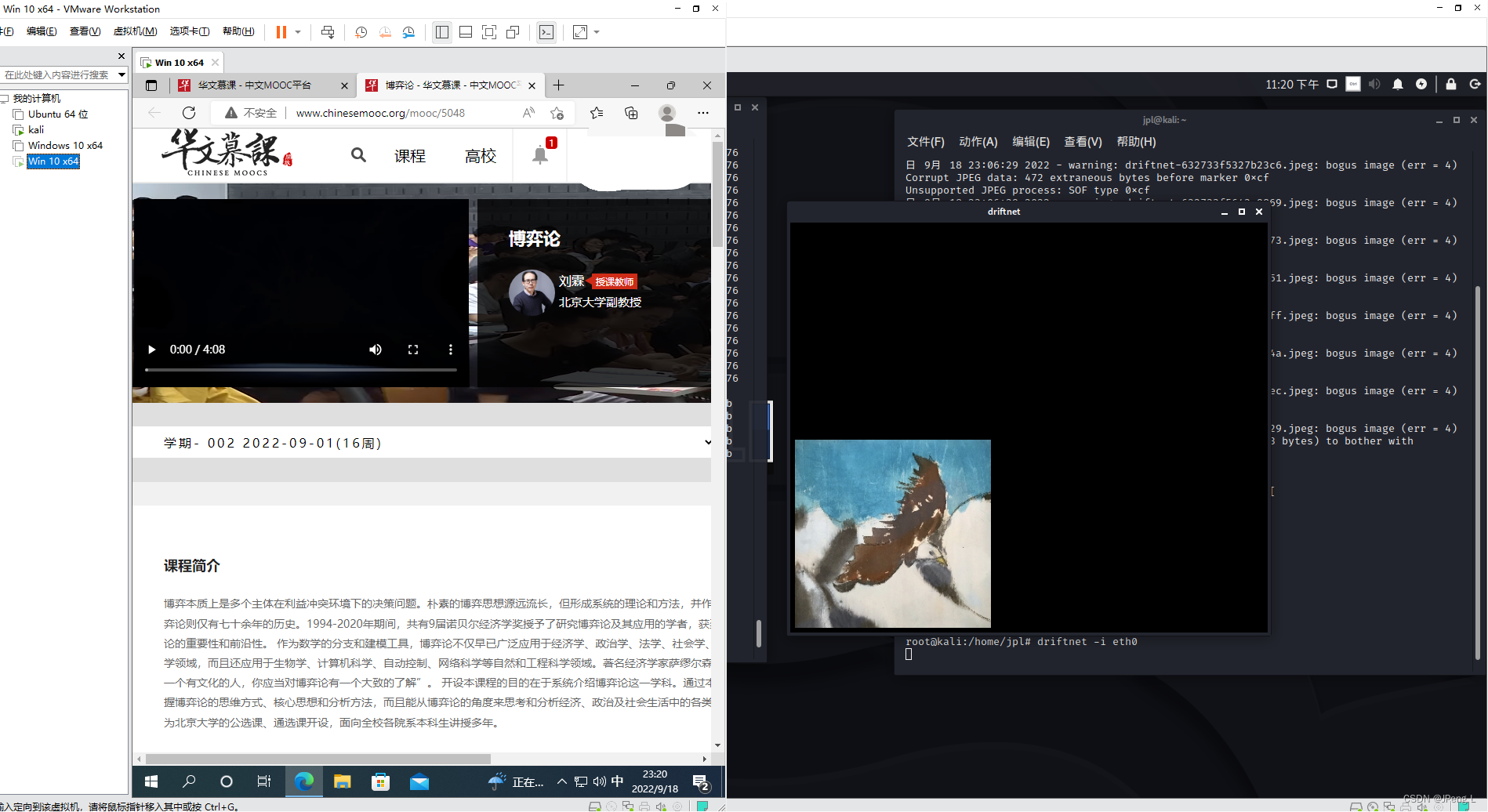Open the 动作(A) menu in Kali terminal

tap(978, 142)
